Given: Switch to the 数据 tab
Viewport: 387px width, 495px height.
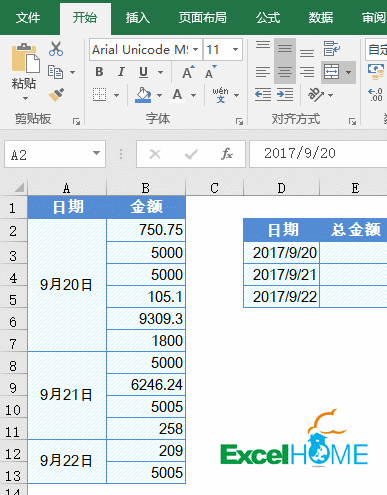Looking at the screenshot, I should (x=321, y=18).
